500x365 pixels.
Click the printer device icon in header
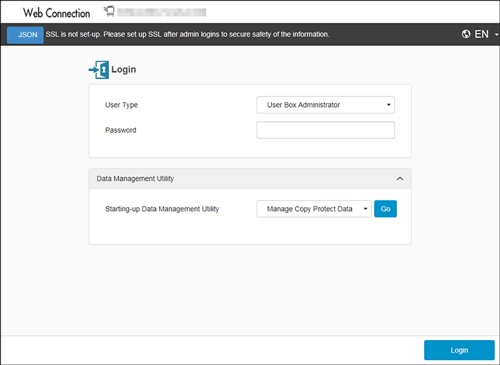pyautogui.click(x=109, y=11)
